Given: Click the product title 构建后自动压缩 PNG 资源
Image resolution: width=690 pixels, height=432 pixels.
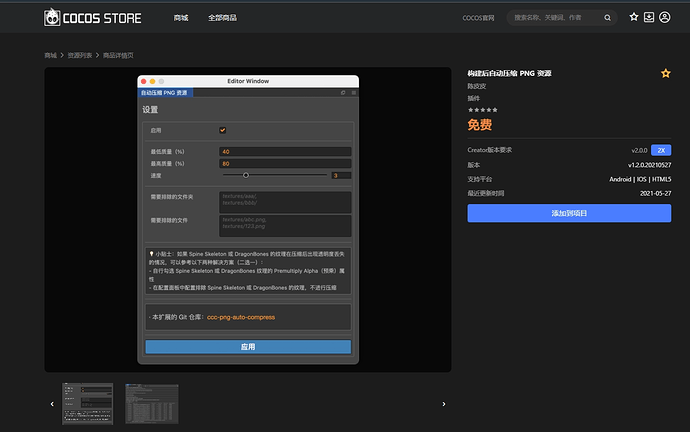Looking at the screenshot, I should 509,73.
